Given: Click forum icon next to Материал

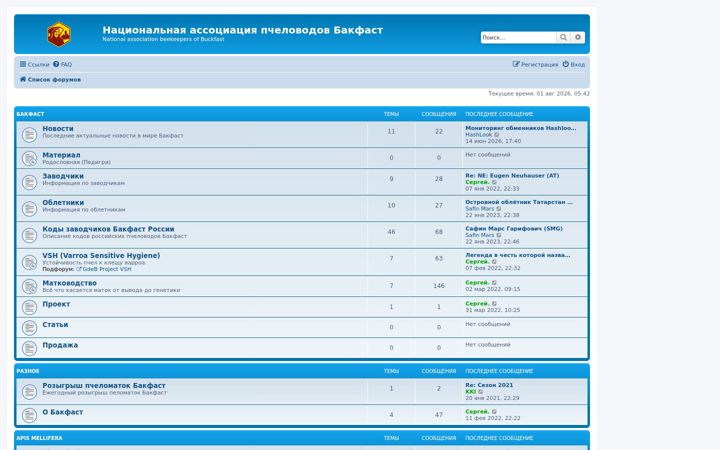Looking at the screenshot, I should click(x=29, y=158).
